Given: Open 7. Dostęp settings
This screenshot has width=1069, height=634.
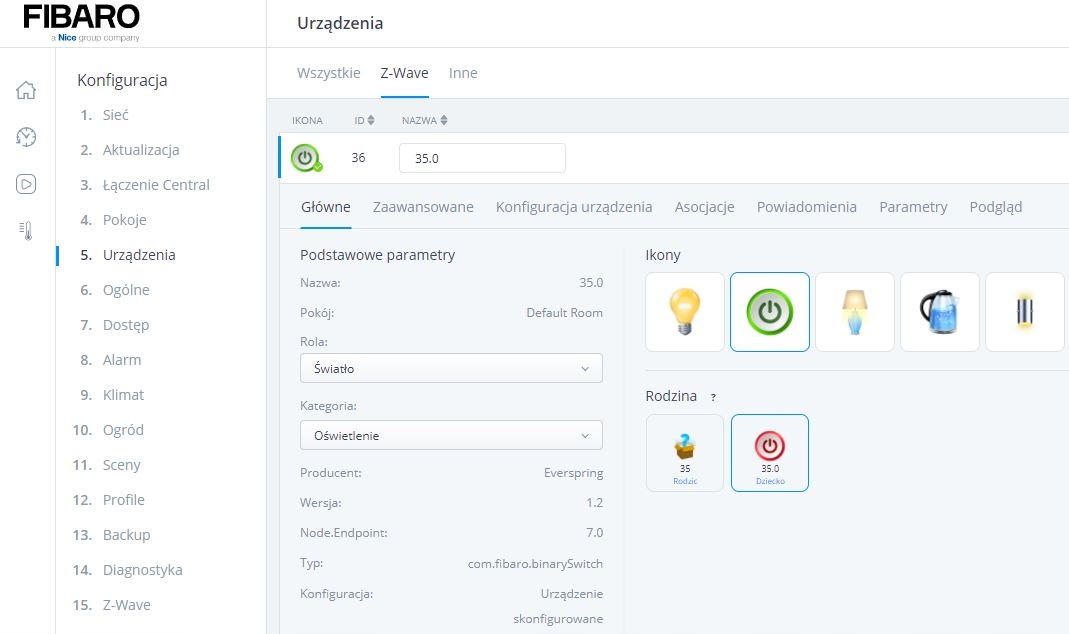Looking at the screenshot, I should tap(115, 325).
